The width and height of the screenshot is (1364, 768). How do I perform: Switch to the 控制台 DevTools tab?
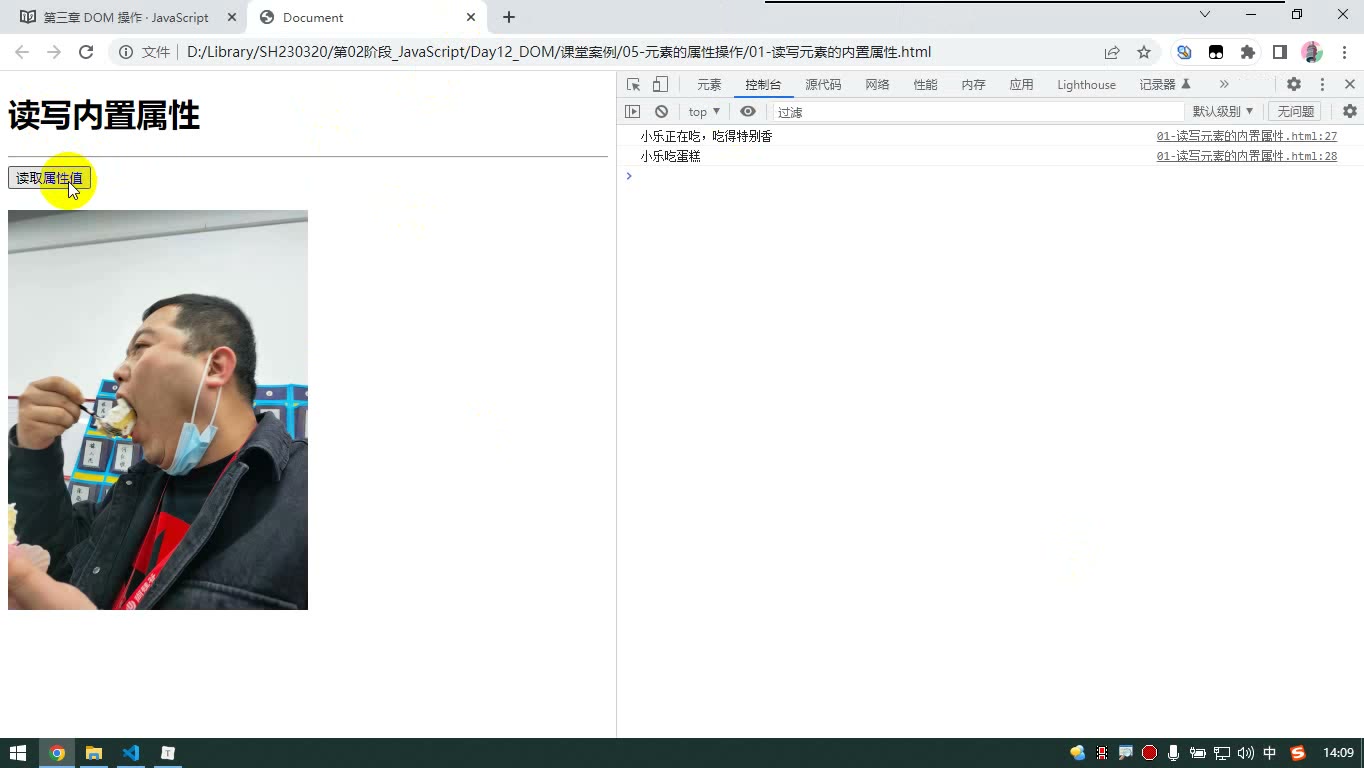pyautogui.click(x=763, y=85)
